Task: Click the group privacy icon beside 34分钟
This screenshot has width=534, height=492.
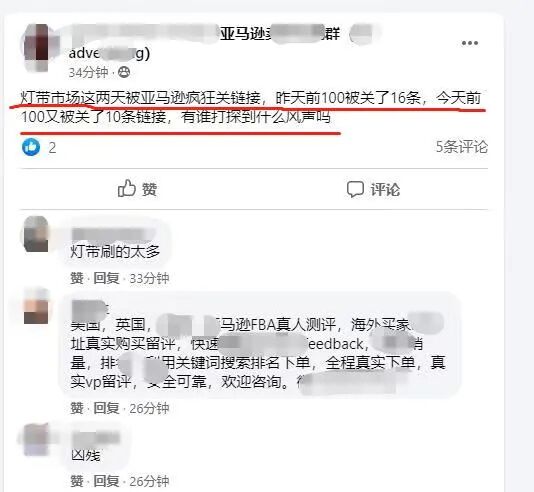Action: click(124, 72)
